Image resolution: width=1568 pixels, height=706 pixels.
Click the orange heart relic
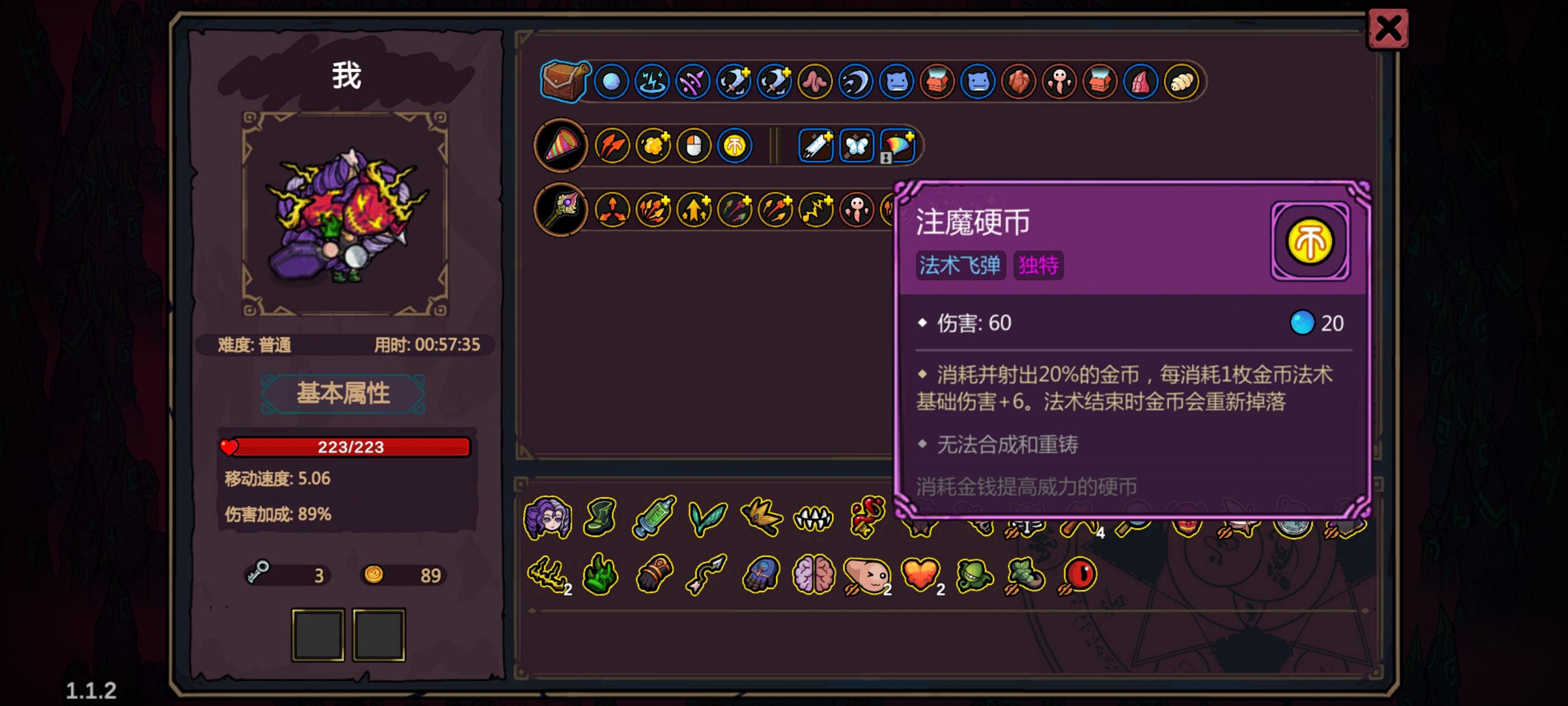(x=920, y=574)
